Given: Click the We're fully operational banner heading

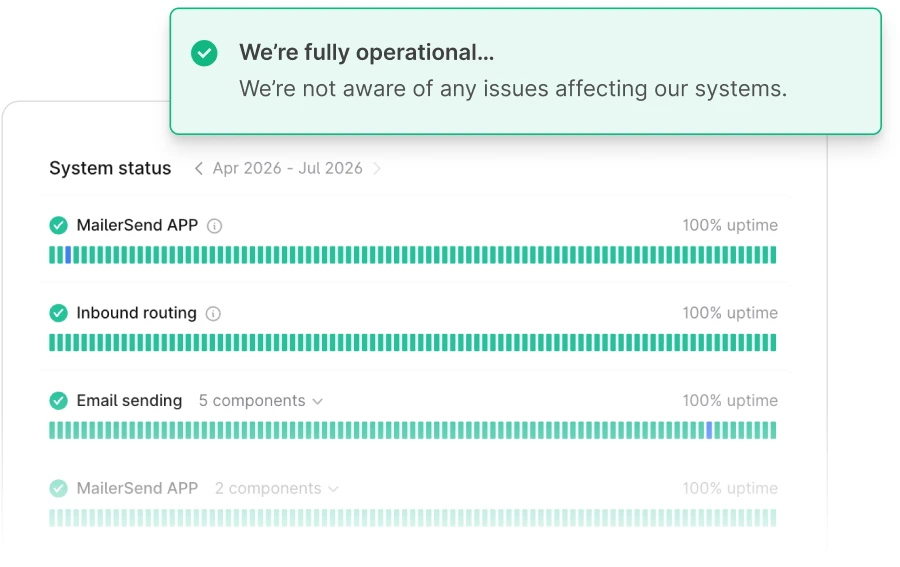Looking at the screenshot, I should [366, 52].
